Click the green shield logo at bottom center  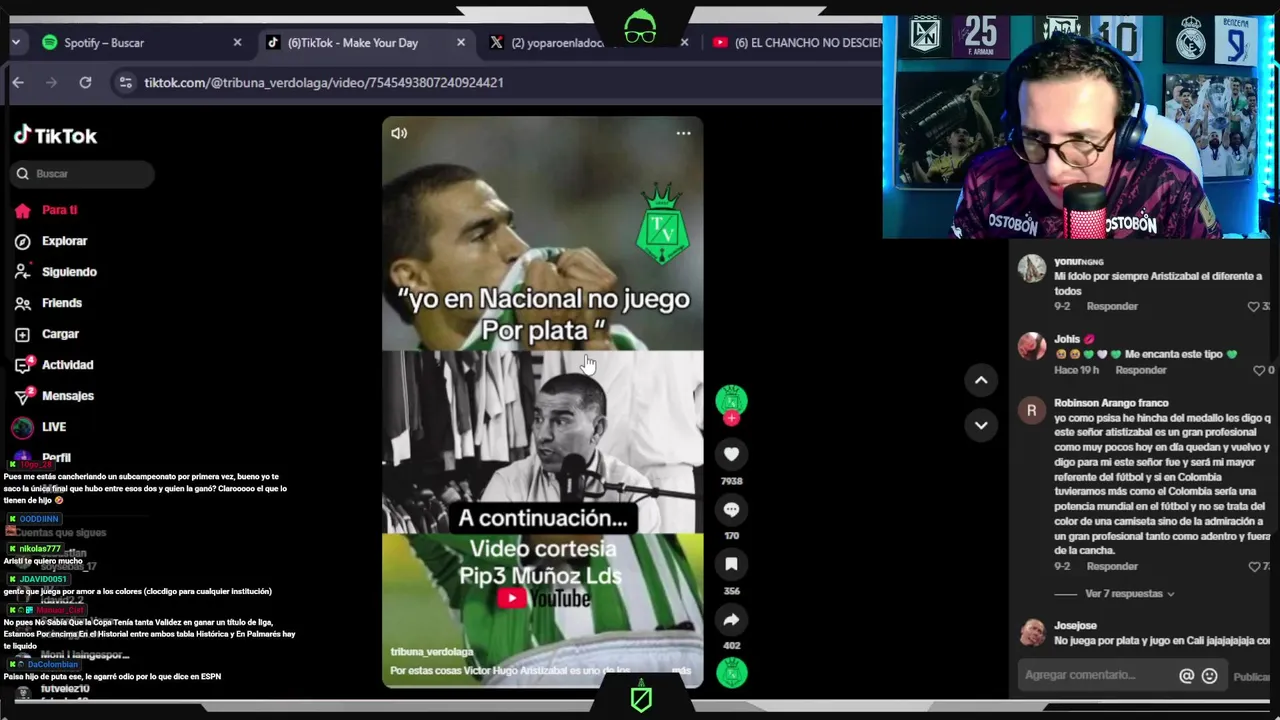pyautogui.click(x=641, y=699)
